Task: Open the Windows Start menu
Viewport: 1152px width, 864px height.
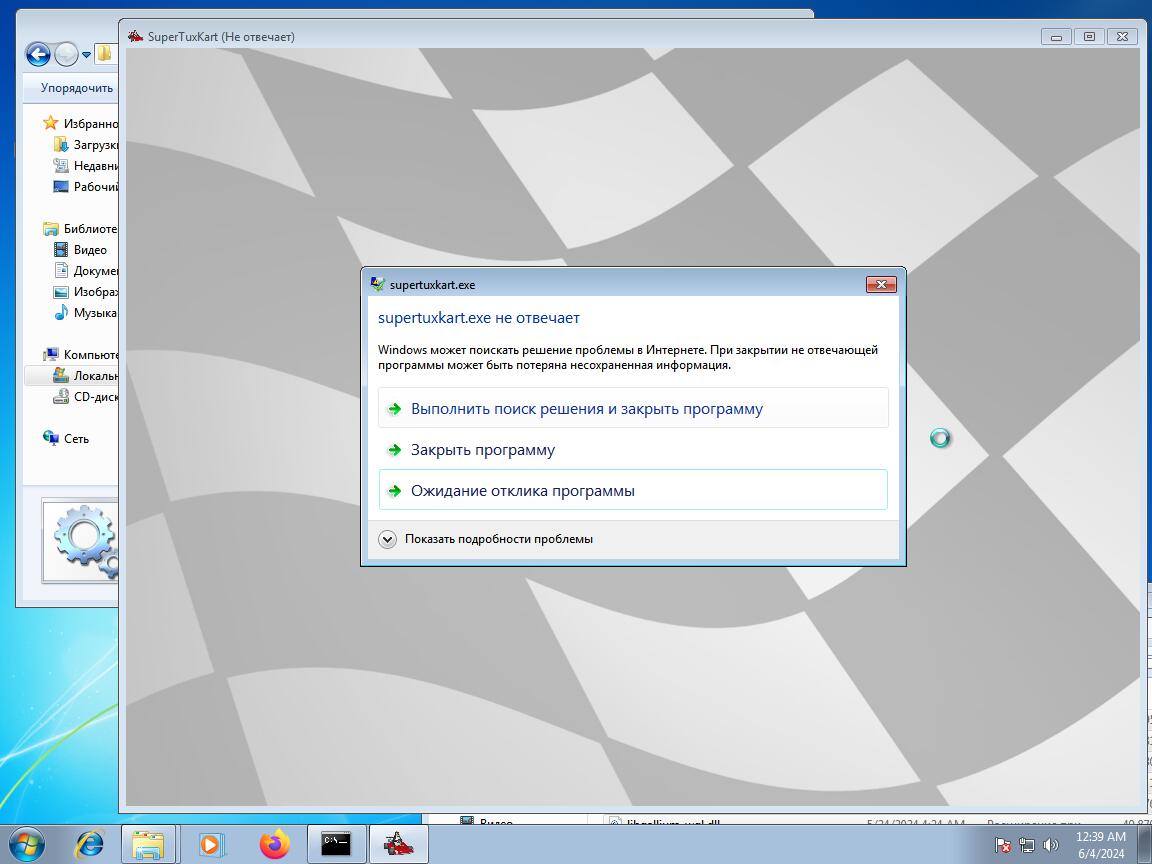Action: tap(26, 844)
